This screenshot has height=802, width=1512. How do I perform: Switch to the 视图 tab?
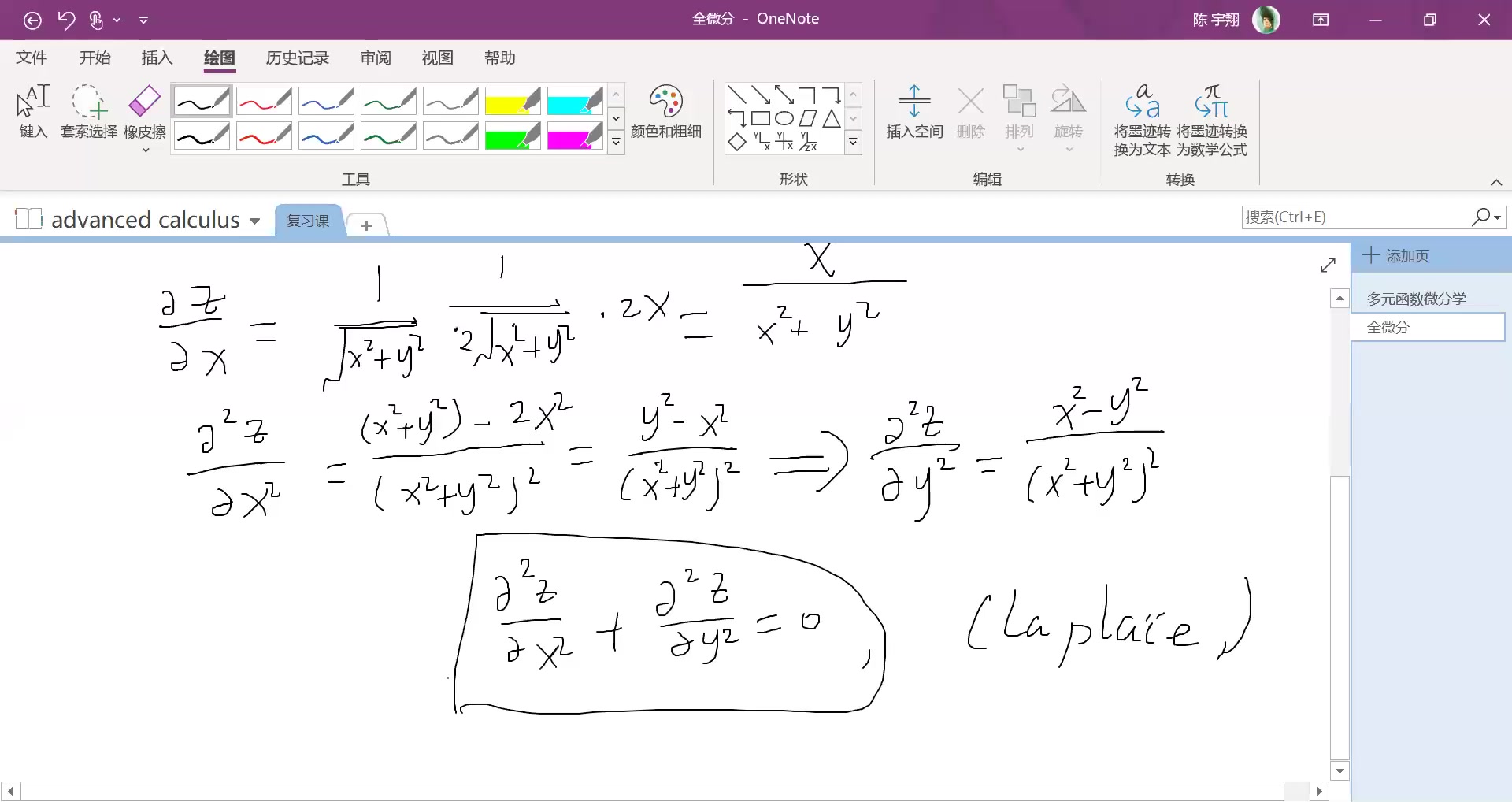(x=437, y=58)
